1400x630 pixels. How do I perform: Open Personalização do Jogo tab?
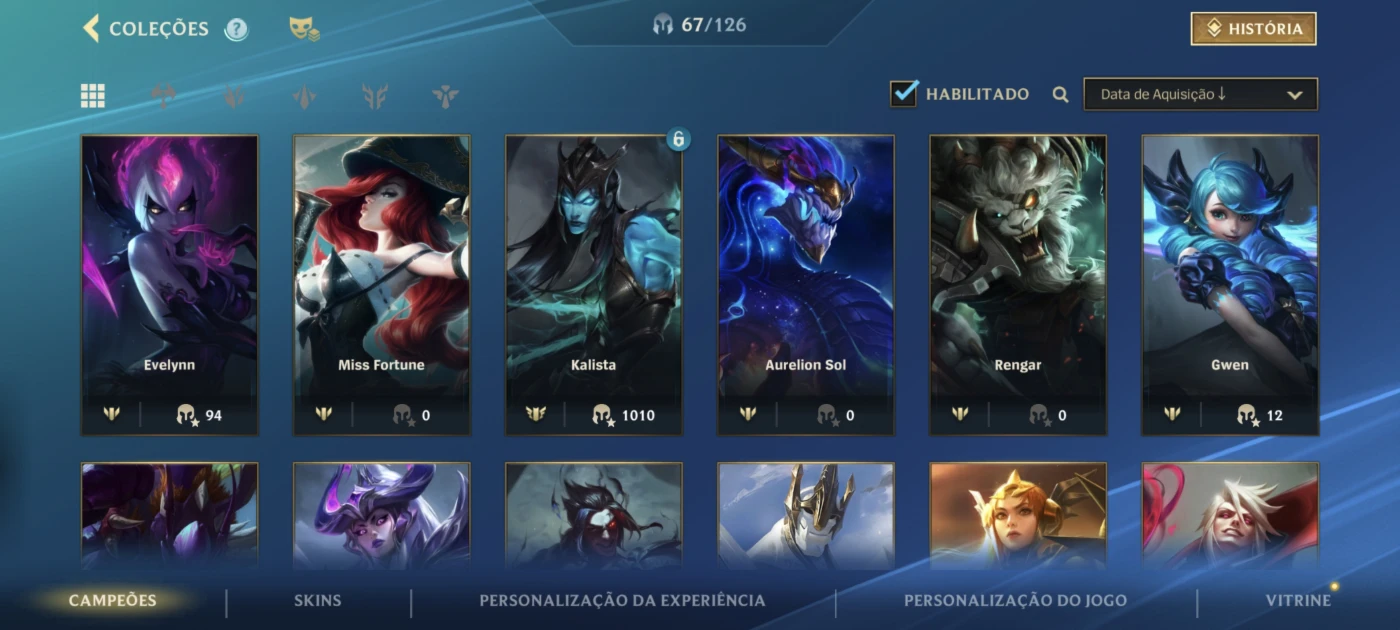pyautogui.click(x=1015, y=601)
